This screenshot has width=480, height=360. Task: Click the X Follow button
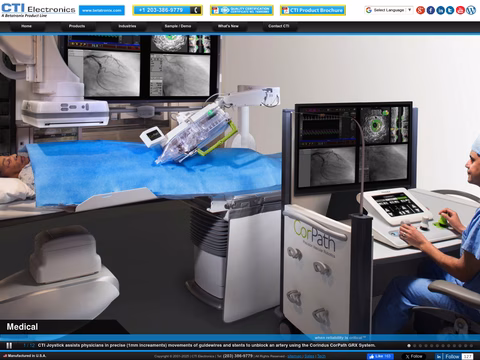[414, 356]
